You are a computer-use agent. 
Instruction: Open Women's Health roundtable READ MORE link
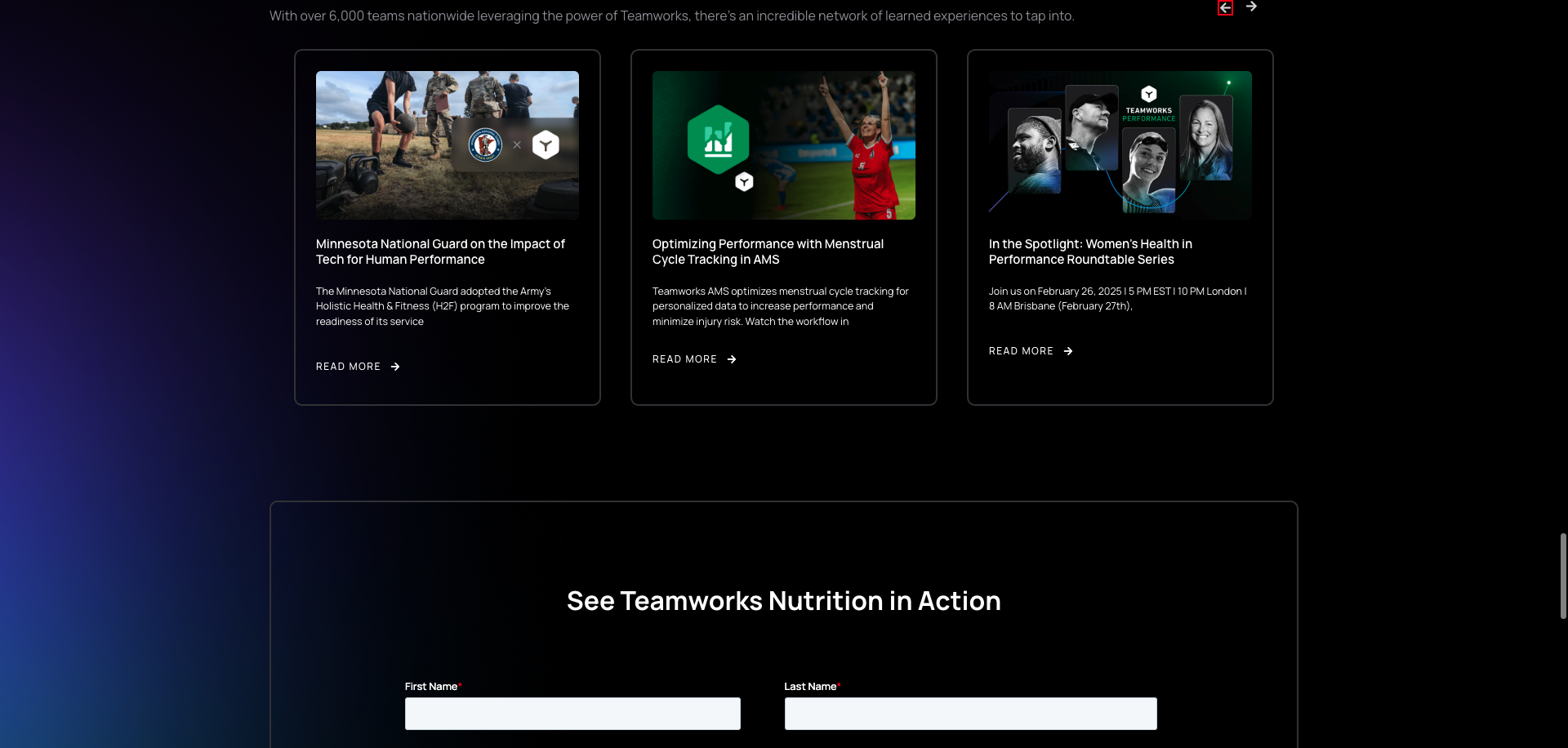tap(1021, 351)
